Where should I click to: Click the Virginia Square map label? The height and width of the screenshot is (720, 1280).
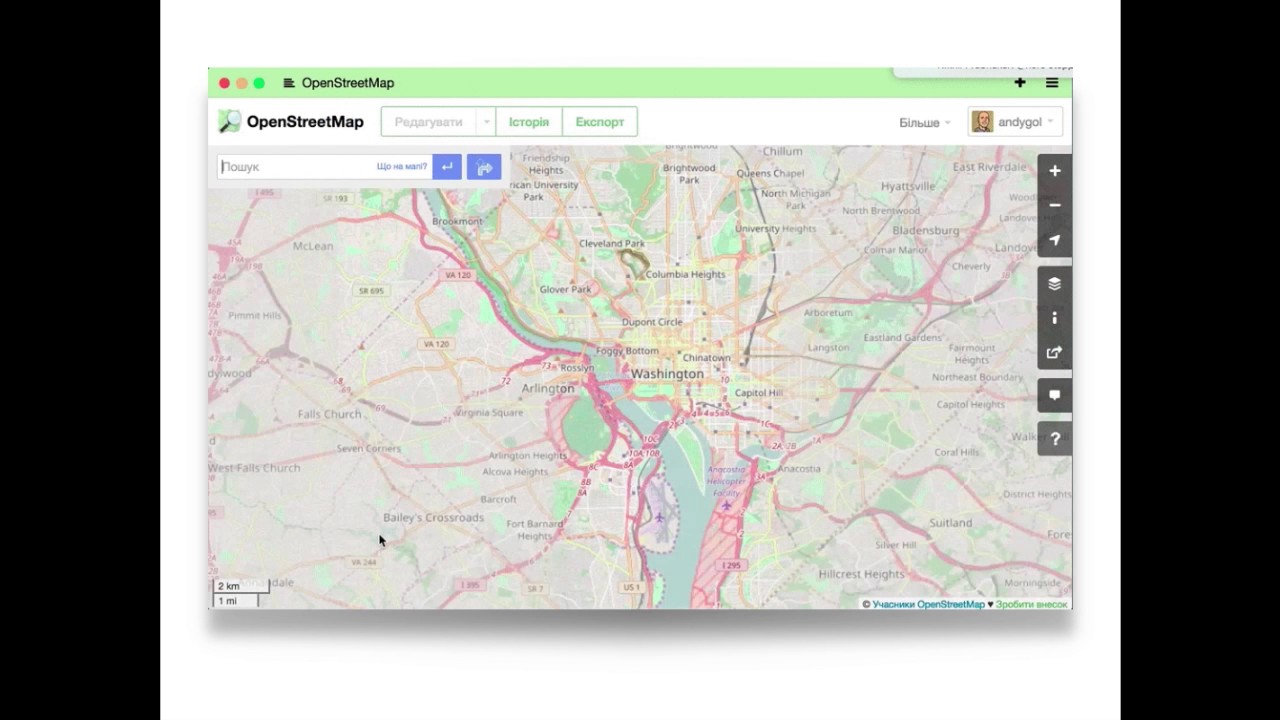point(490,412)
